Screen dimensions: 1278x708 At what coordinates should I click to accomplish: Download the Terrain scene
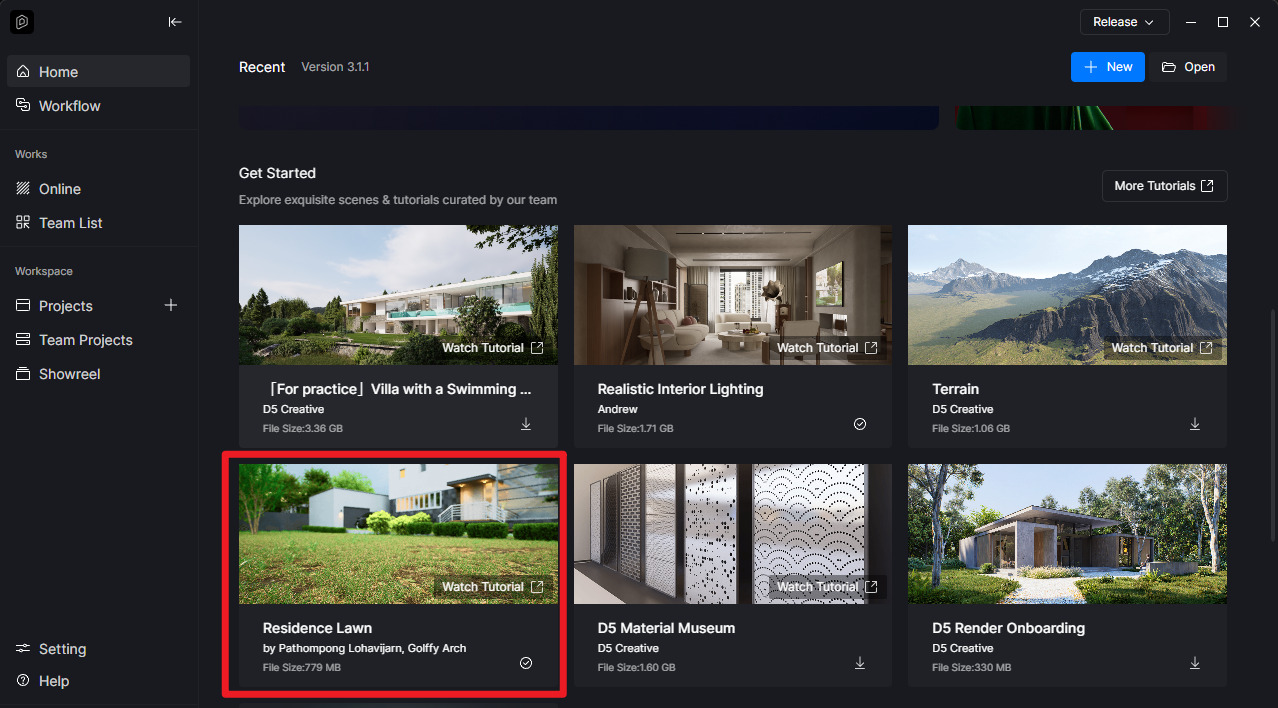(x=1194, y=424)
